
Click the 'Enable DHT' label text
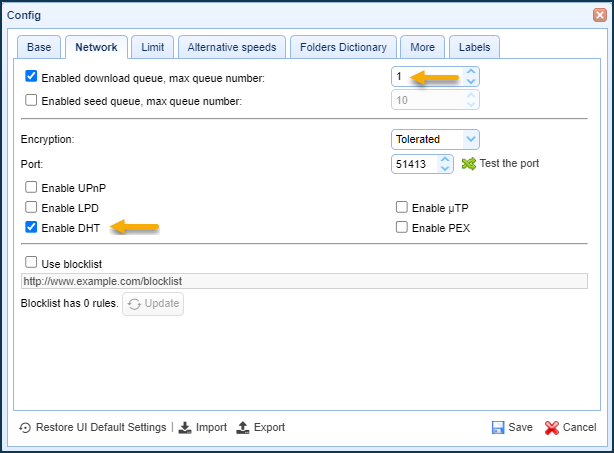[x=70, y=228]
